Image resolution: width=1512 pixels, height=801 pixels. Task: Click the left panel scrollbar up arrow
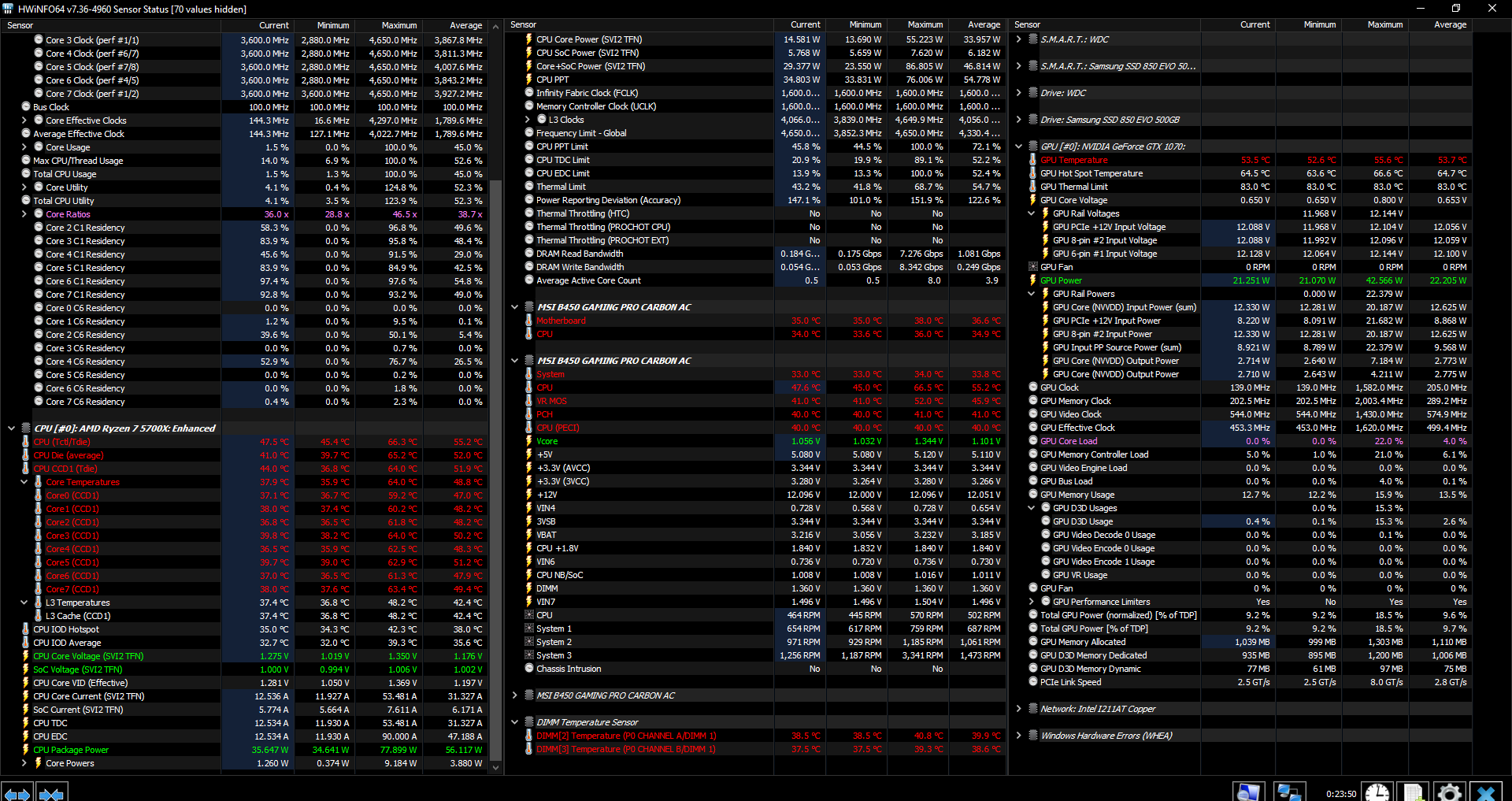point(496,26)
